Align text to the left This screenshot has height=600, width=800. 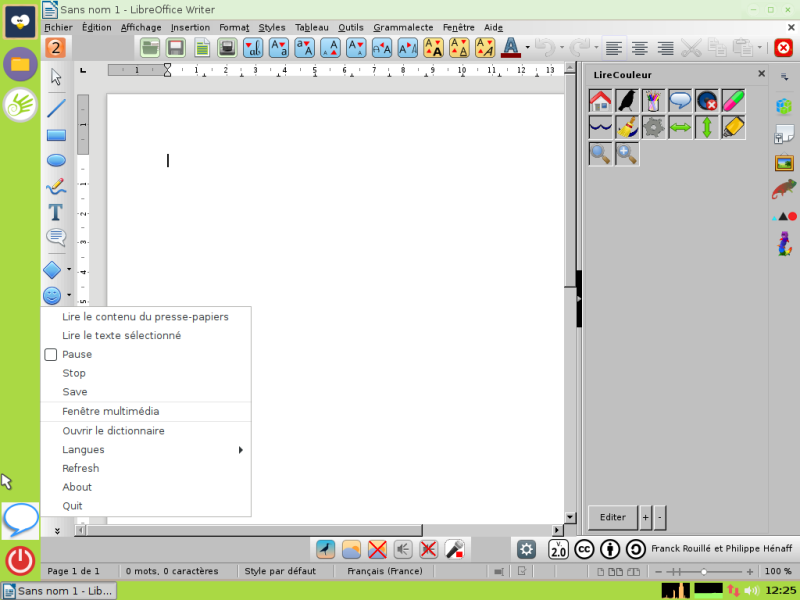pos(613,48)
